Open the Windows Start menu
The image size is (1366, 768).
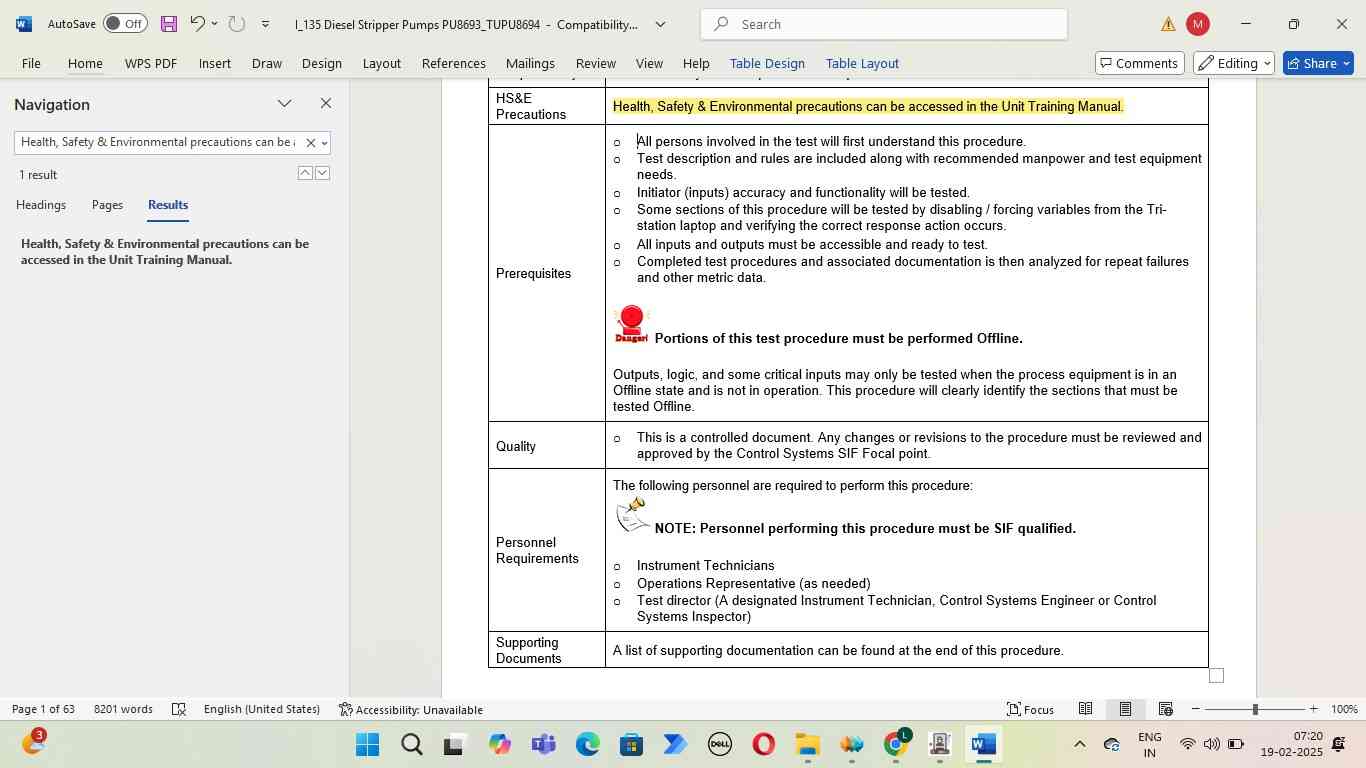pyautogui.click(x=368, y=745)
